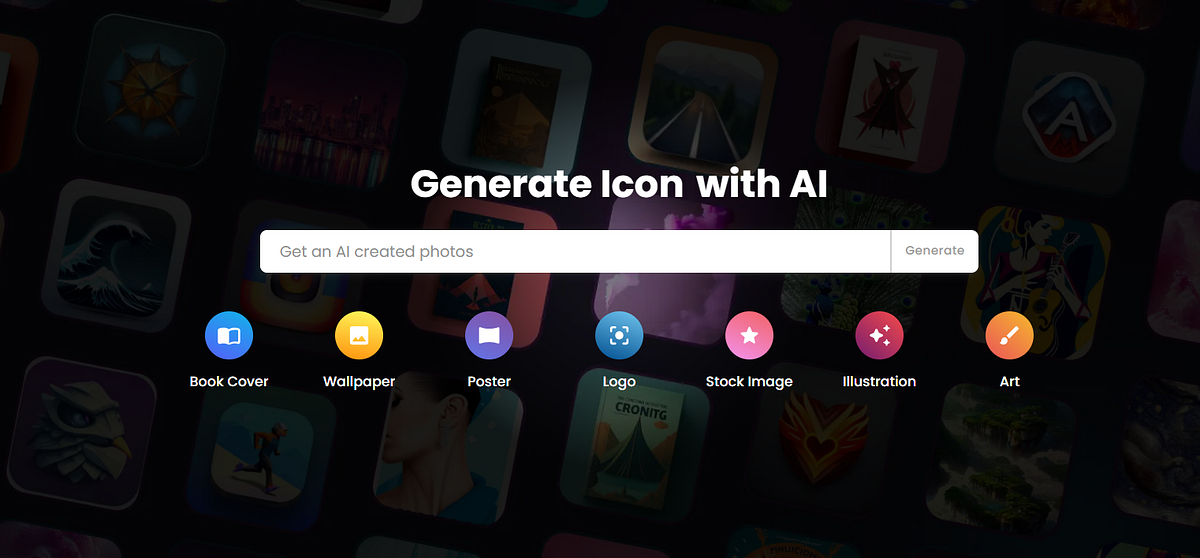The height and width of the screenshot is (558, 1200).
Task: Click the blue Book Cover icon
Action: pos(229,336)
